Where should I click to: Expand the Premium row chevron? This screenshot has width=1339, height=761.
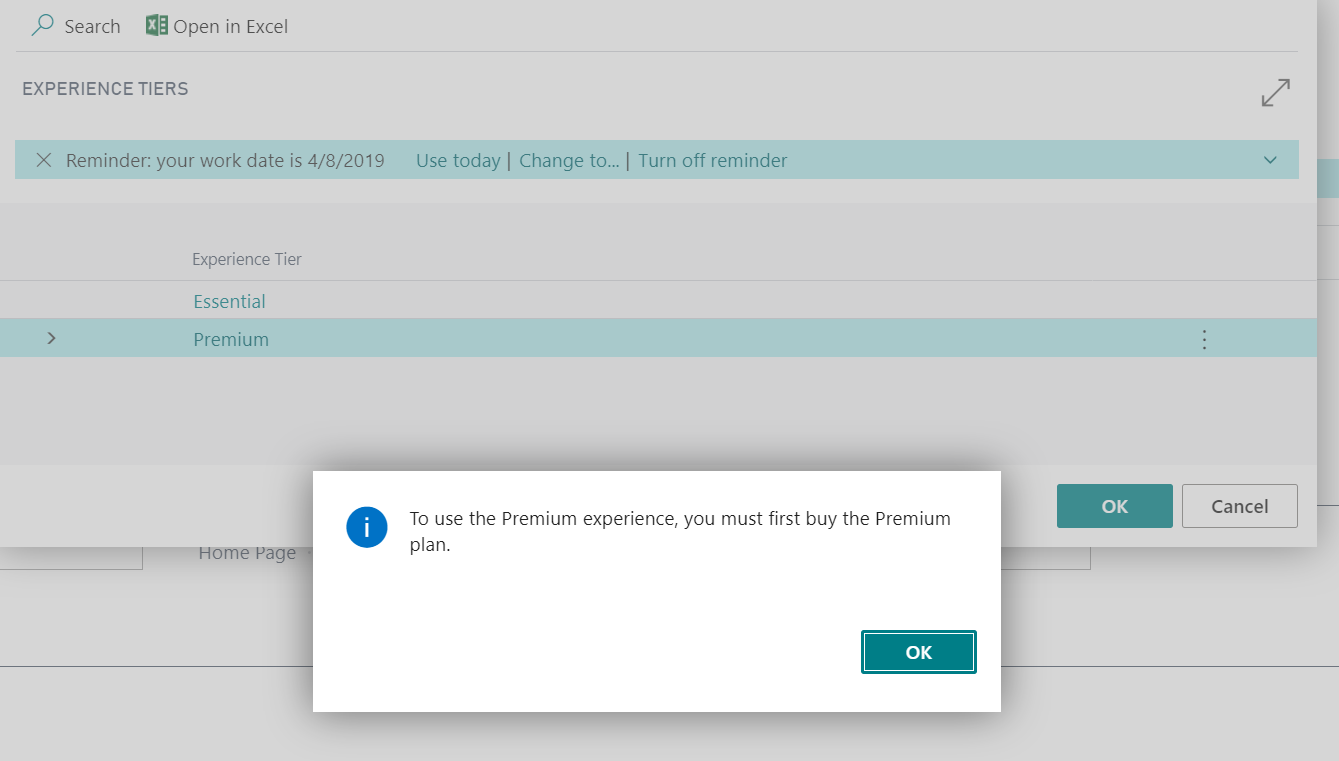pyautogui.click(x=51, y=338)
